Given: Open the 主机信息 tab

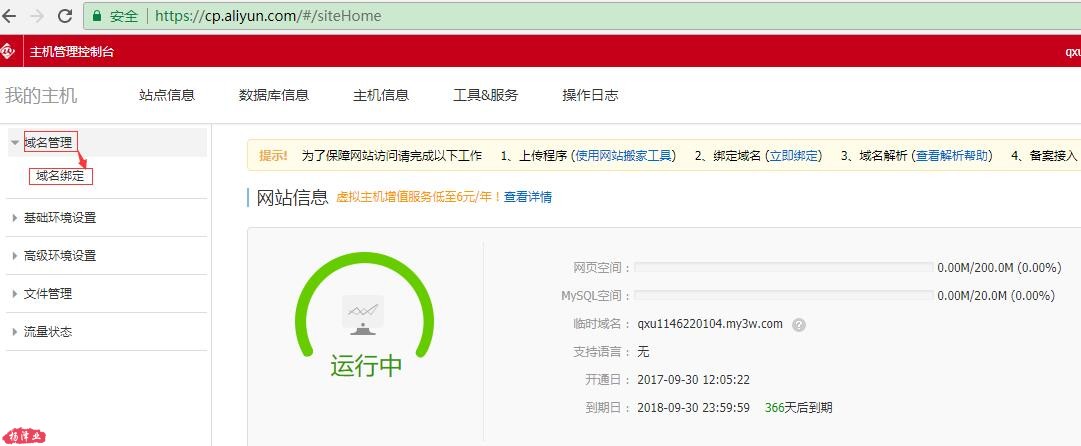Looking at the screenshot, I should pyautogui.click(x=381, y=96).
